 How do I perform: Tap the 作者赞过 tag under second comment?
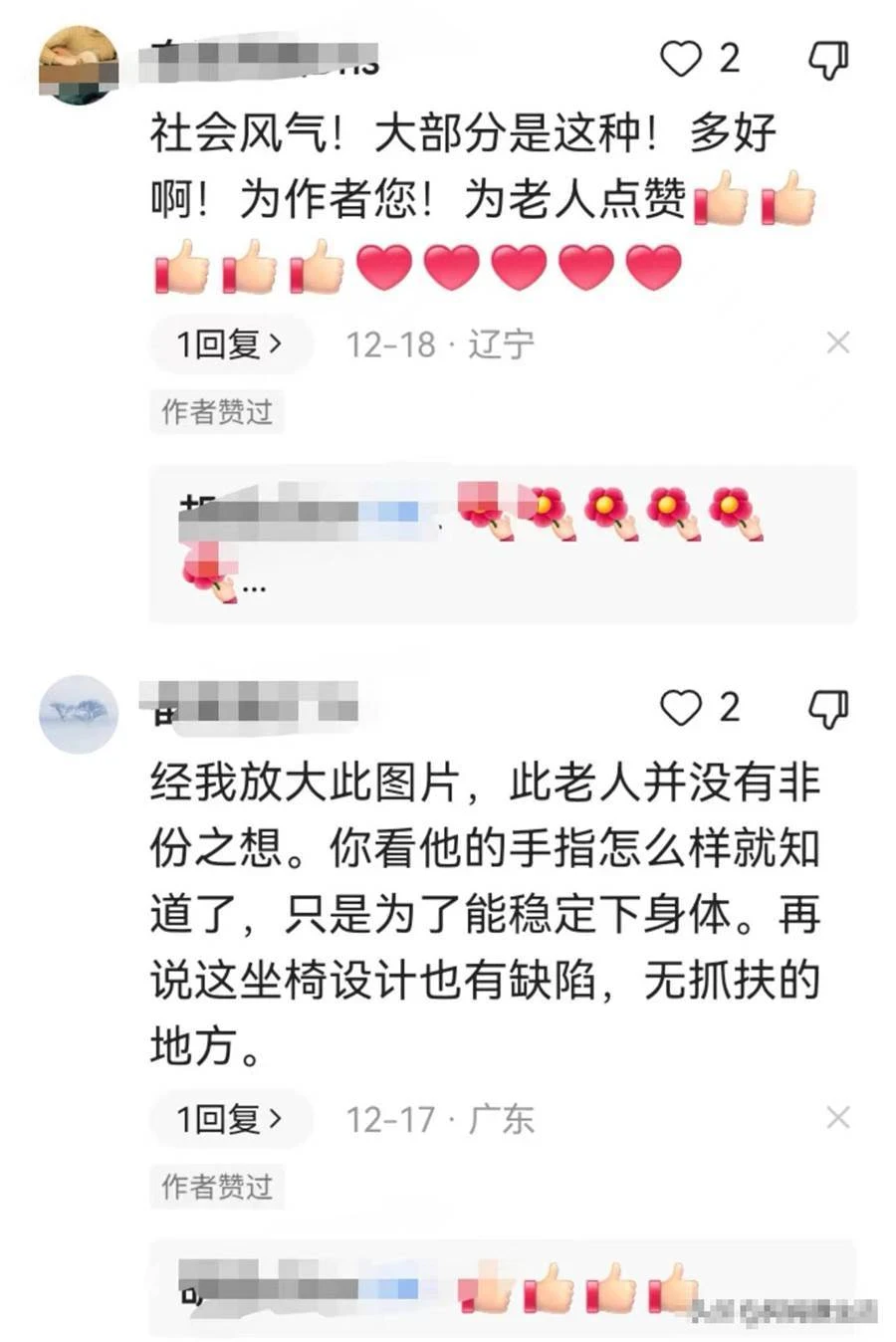pos(217,1186)
